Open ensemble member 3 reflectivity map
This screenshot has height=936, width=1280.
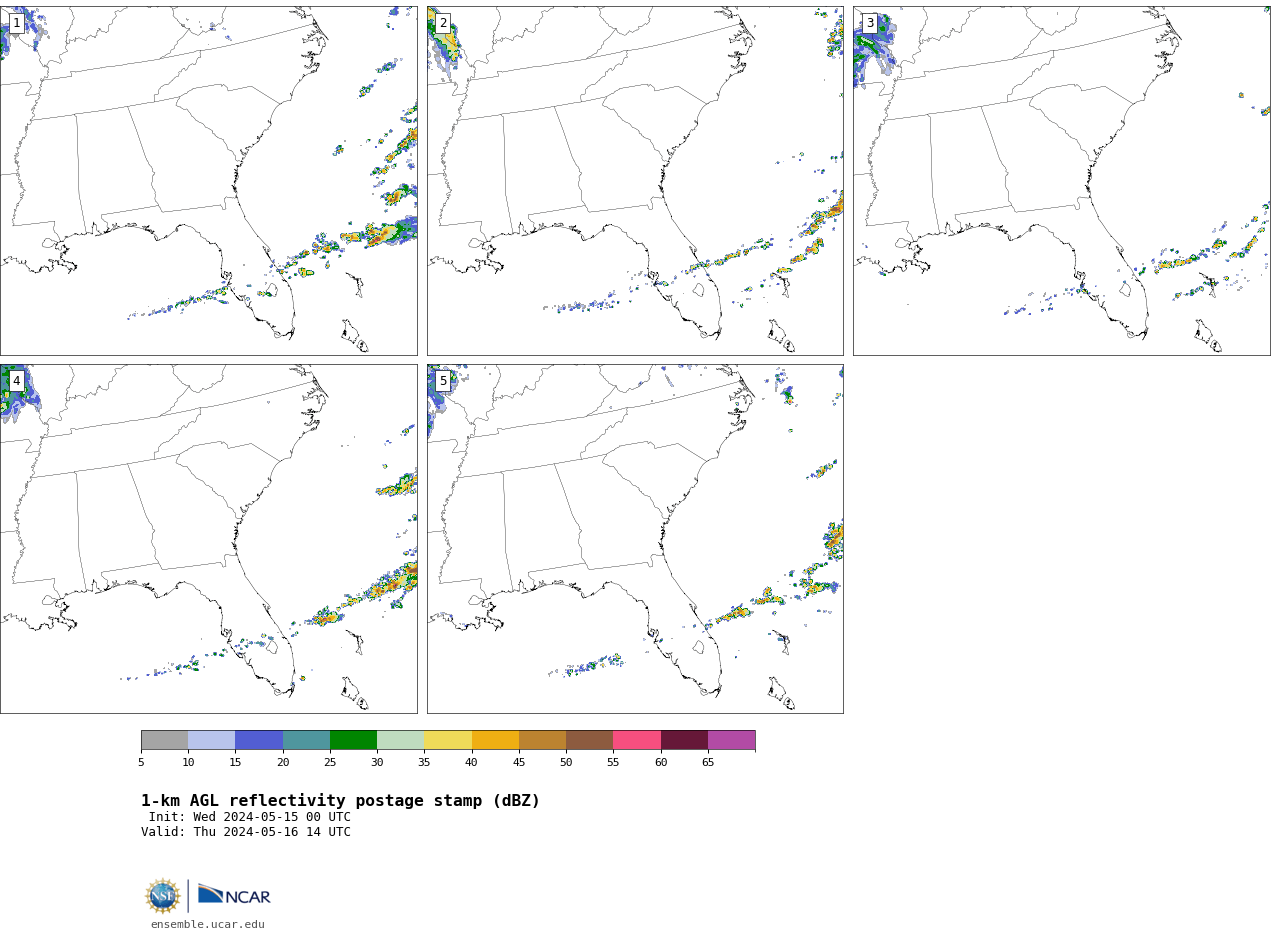point(1062,181)
